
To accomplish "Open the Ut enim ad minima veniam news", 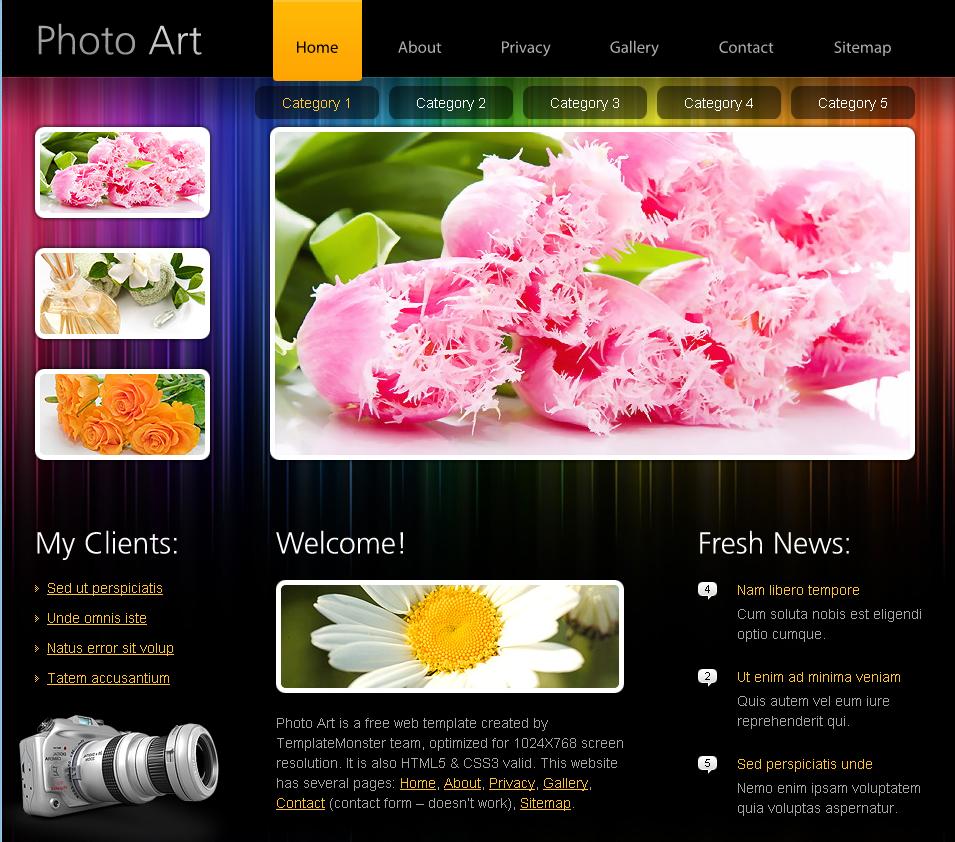I will pyautogui.click(x=819, y=677).
